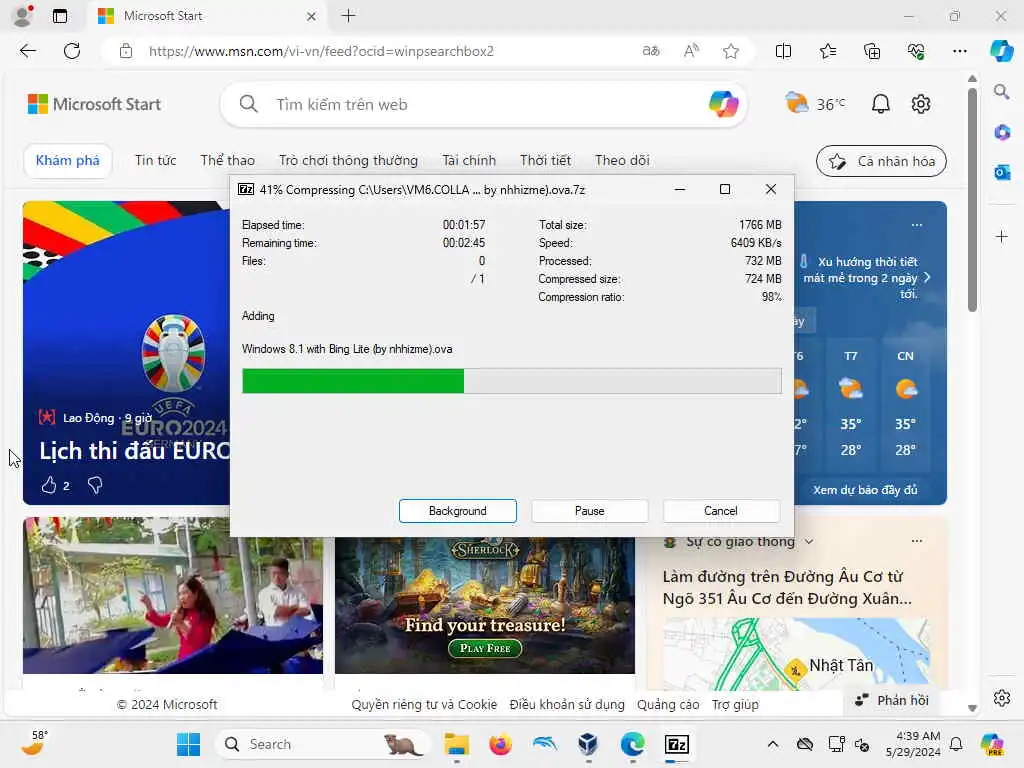The image size is (1024, 768).
Task: Click the Tìm kiếm trên web search box
Action: click(484, 104)
